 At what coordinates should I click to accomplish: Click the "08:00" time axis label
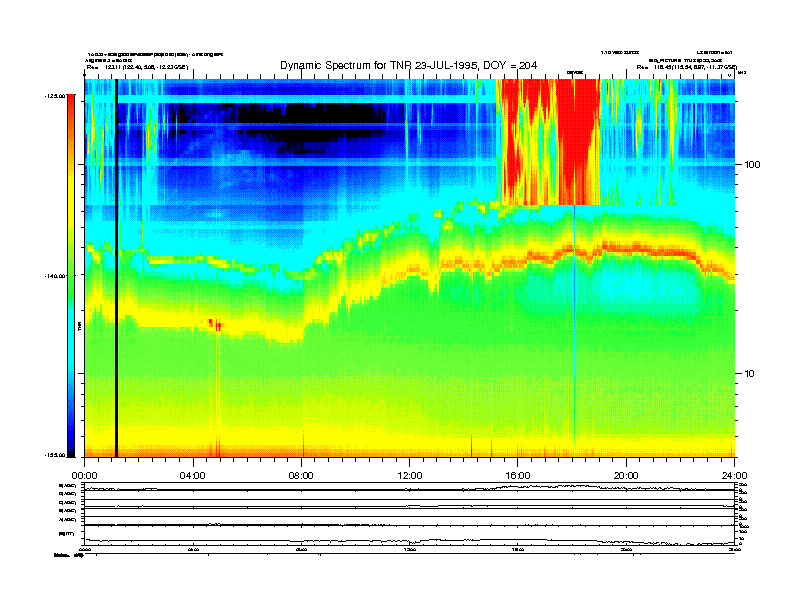tap(301, 476)
